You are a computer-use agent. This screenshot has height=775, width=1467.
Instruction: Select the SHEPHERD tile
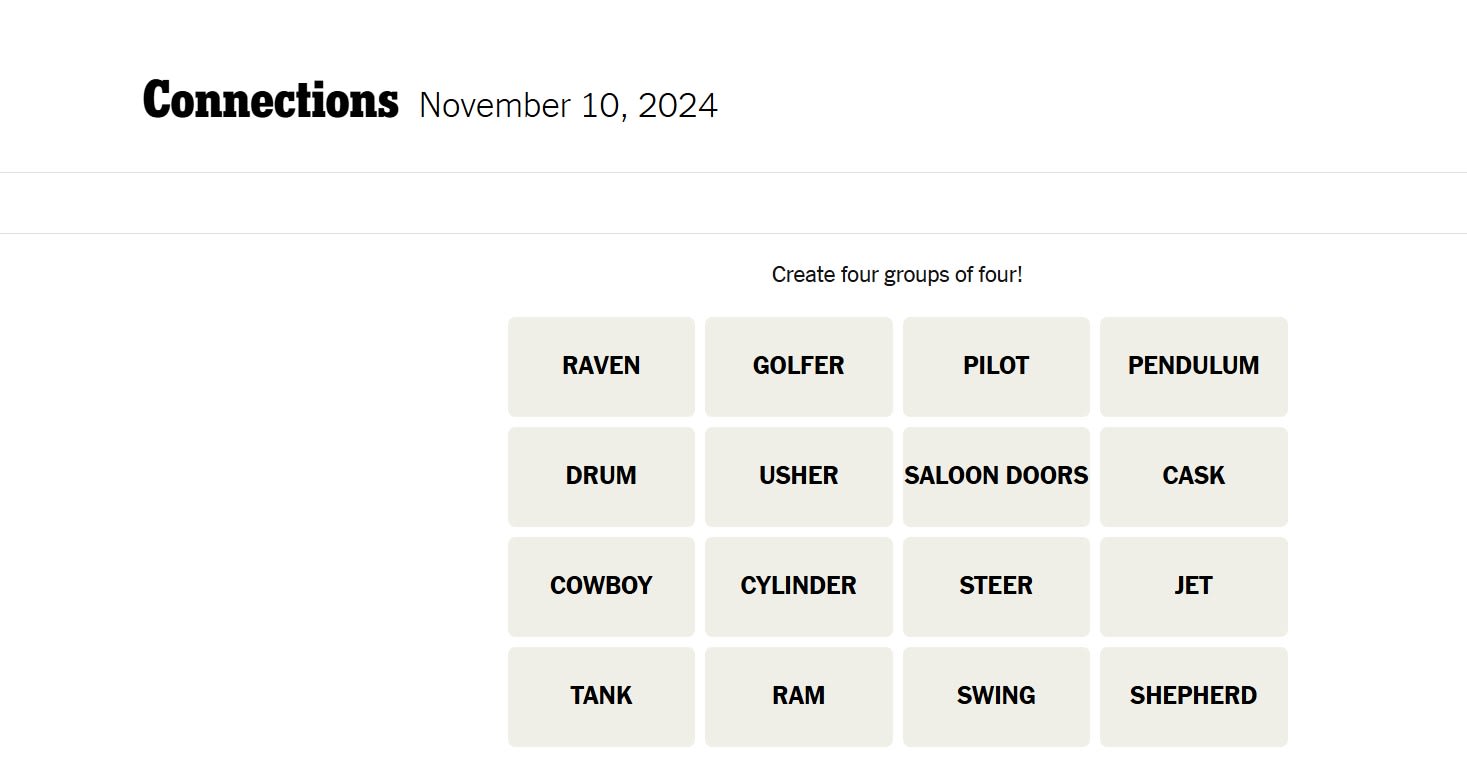[1193, 696]
